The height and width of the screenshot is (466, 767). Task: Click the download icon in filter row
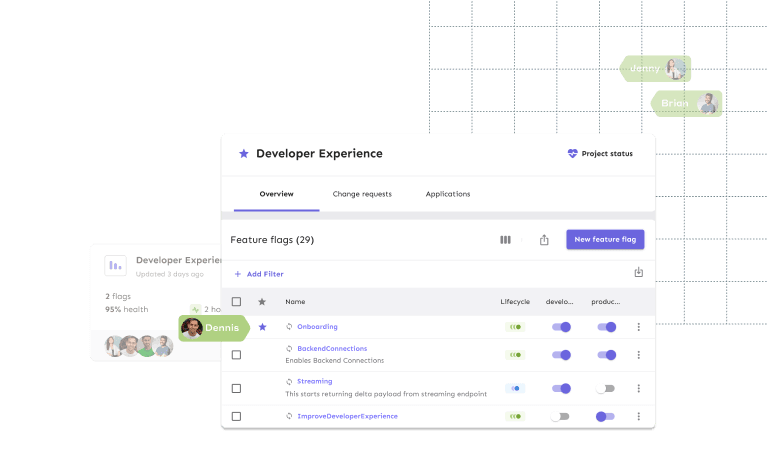[x=639, y=272]
